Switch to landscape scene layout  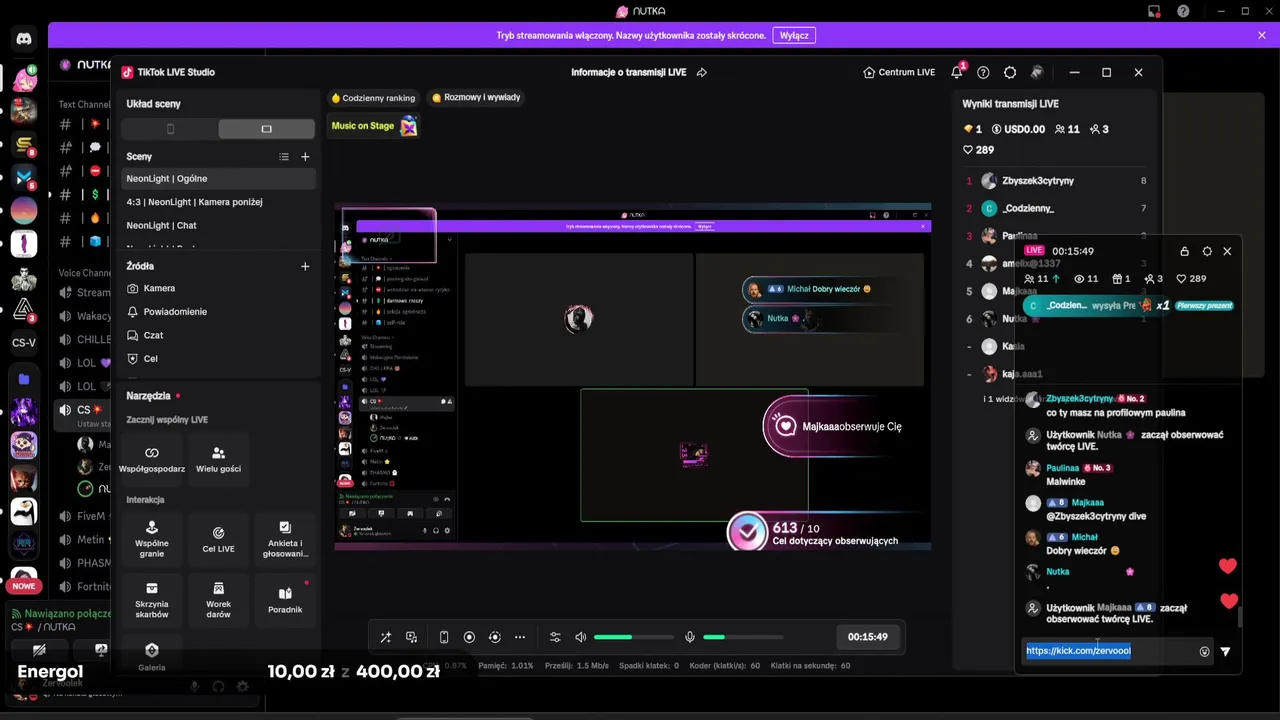click(x=267, y=129)
